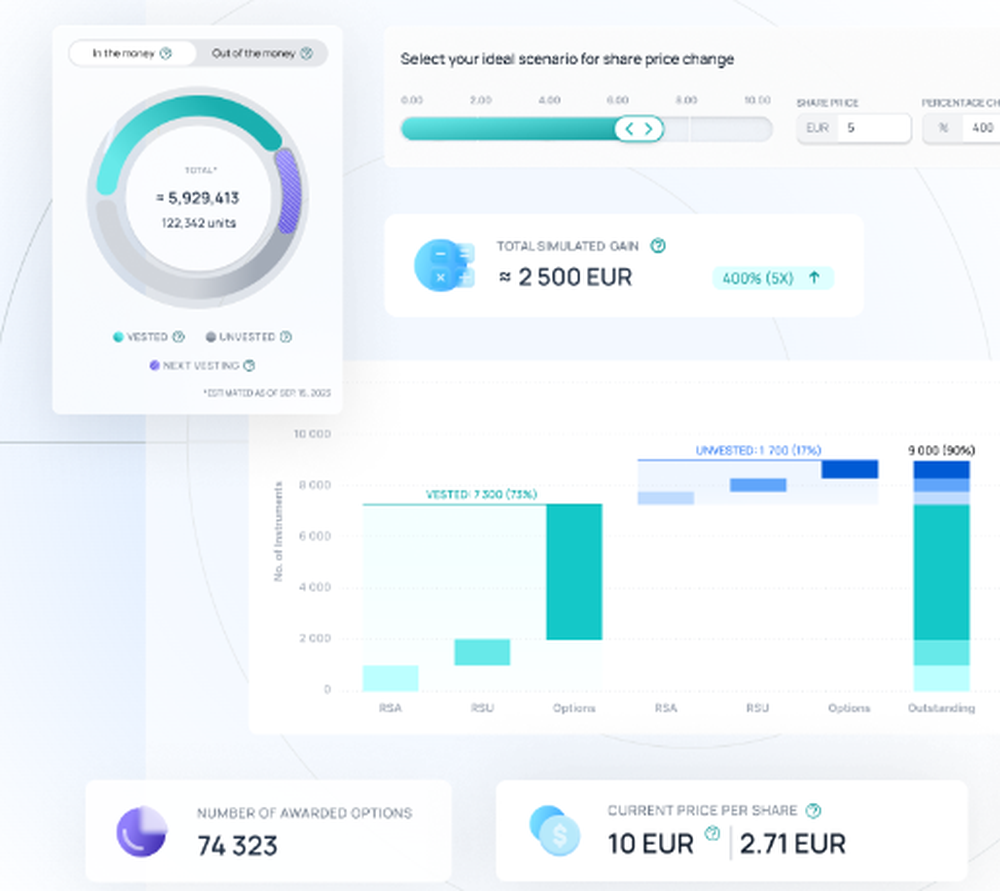Screen dimensions: 1000x891
Task: Click the "NUMBER OF AWARDED OPTIONS" heading
Action: click(304, 813)
